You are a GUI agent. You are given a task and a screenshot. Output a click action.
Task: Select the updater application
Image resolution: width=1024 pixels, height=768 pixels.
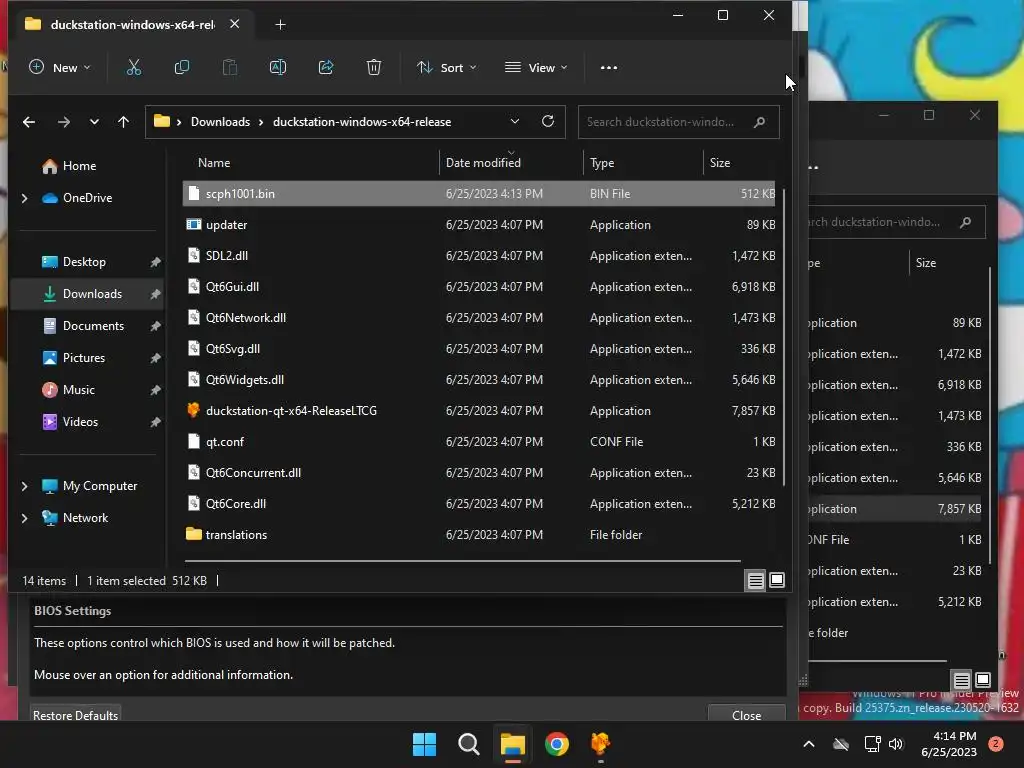479,225
